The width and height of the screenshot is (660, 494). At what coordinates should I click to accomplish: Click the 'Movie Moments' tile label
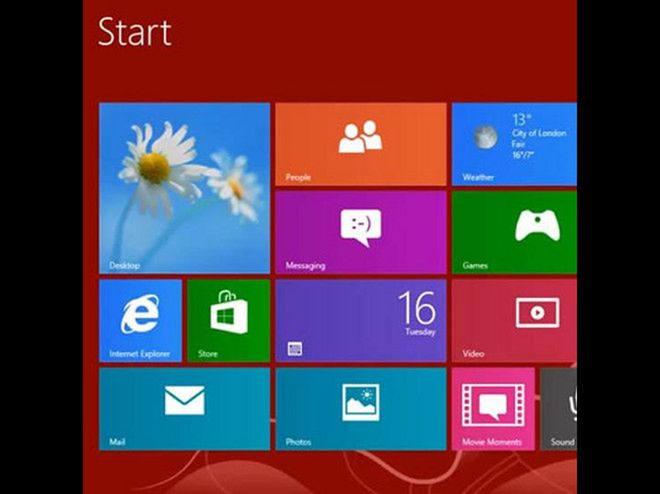[x=492, y=442]
